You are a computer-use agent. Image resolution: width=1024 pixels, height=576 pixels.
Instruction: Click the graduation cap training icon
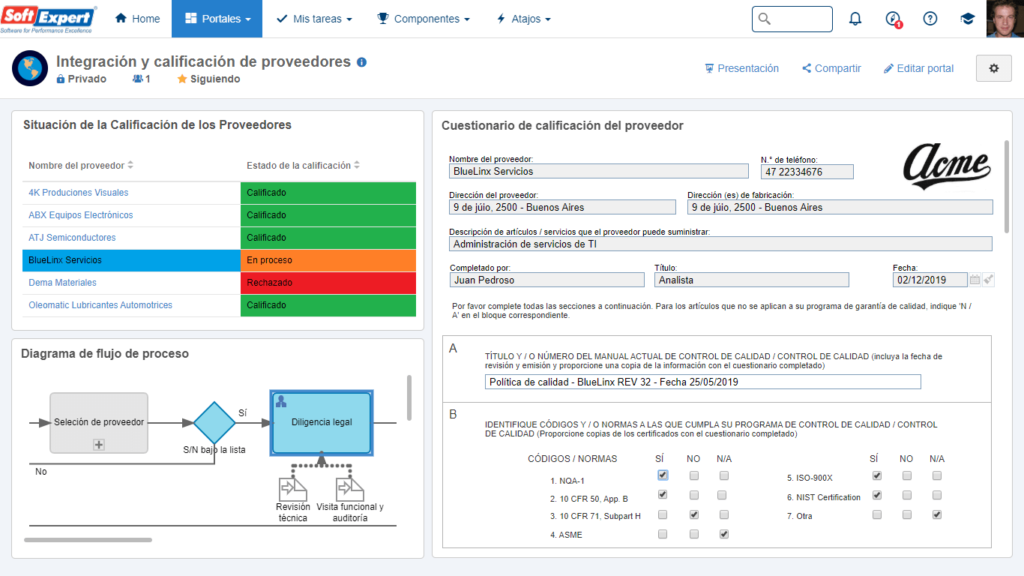pyautogui.click(x=967, y=19)
